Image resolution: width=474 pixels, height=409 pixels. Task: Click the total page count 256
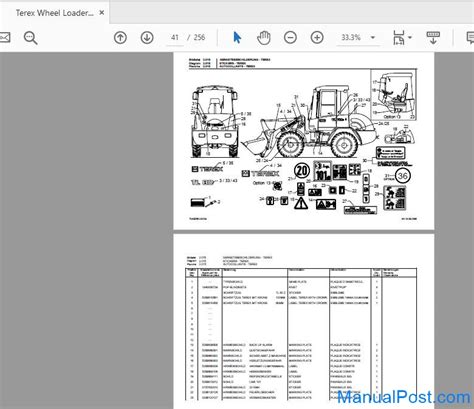coord(199,38)
